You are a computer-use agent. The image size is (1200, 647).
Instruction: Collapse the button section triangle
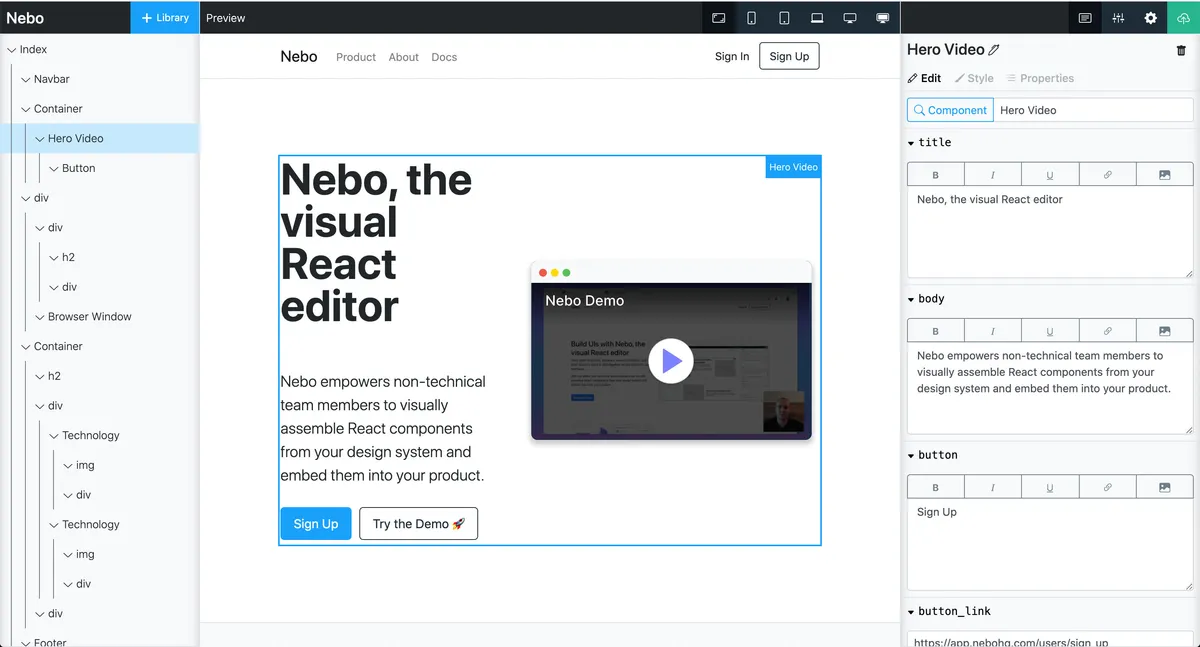tap(911, 455)
